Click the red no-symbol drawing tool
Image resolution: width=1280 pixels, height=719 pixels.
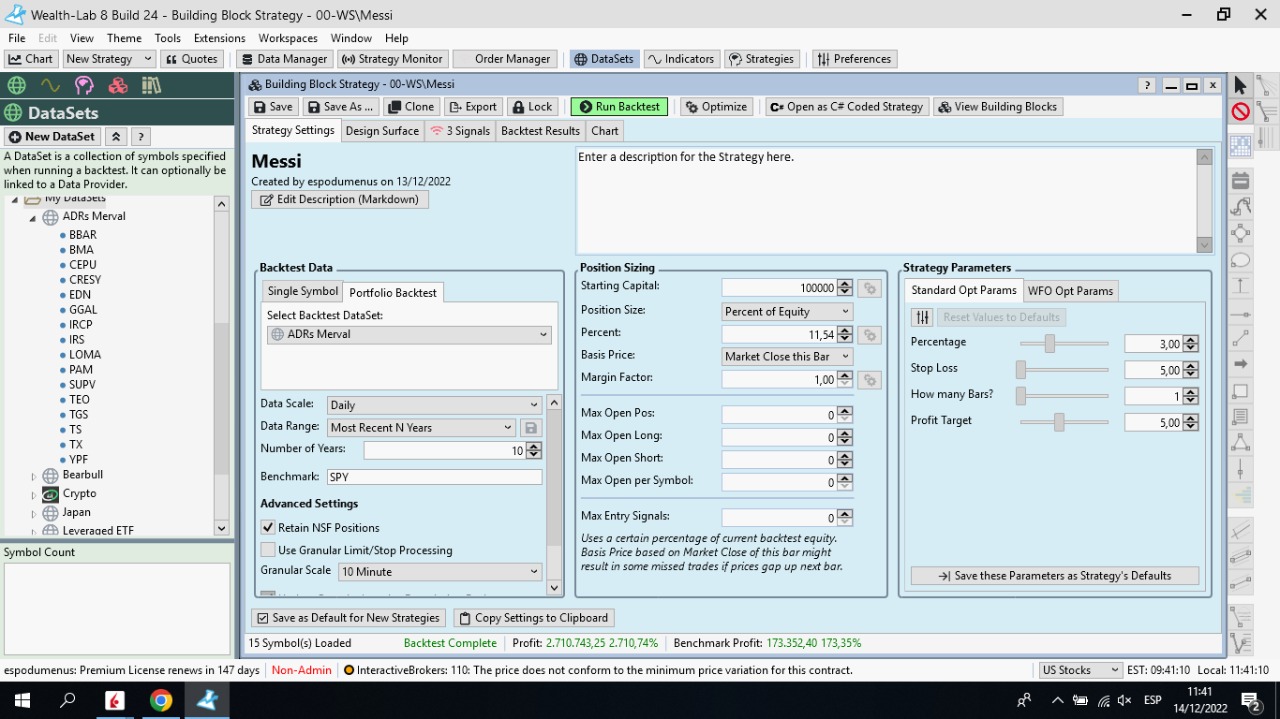coord(1240,112)
